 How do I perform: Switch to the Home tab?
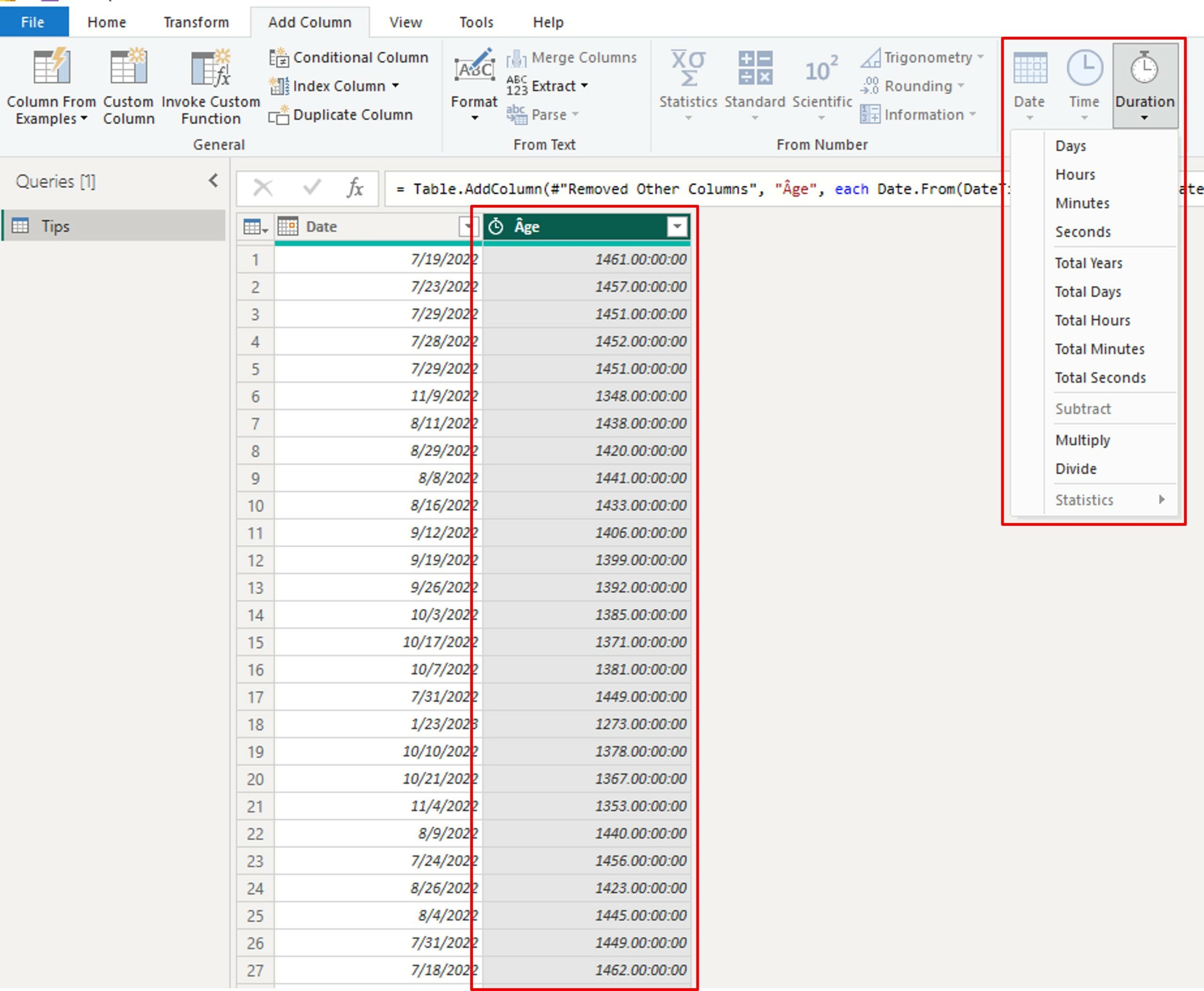pos(107,22)
